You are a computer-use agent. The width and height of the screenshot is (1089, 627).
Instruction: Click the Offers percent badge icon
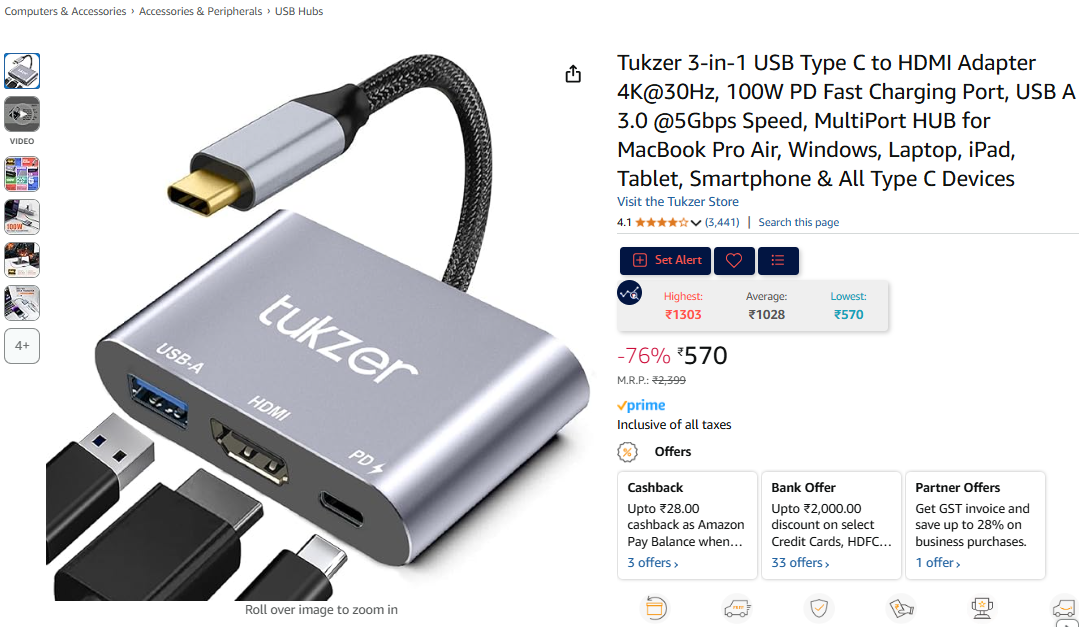627,452
